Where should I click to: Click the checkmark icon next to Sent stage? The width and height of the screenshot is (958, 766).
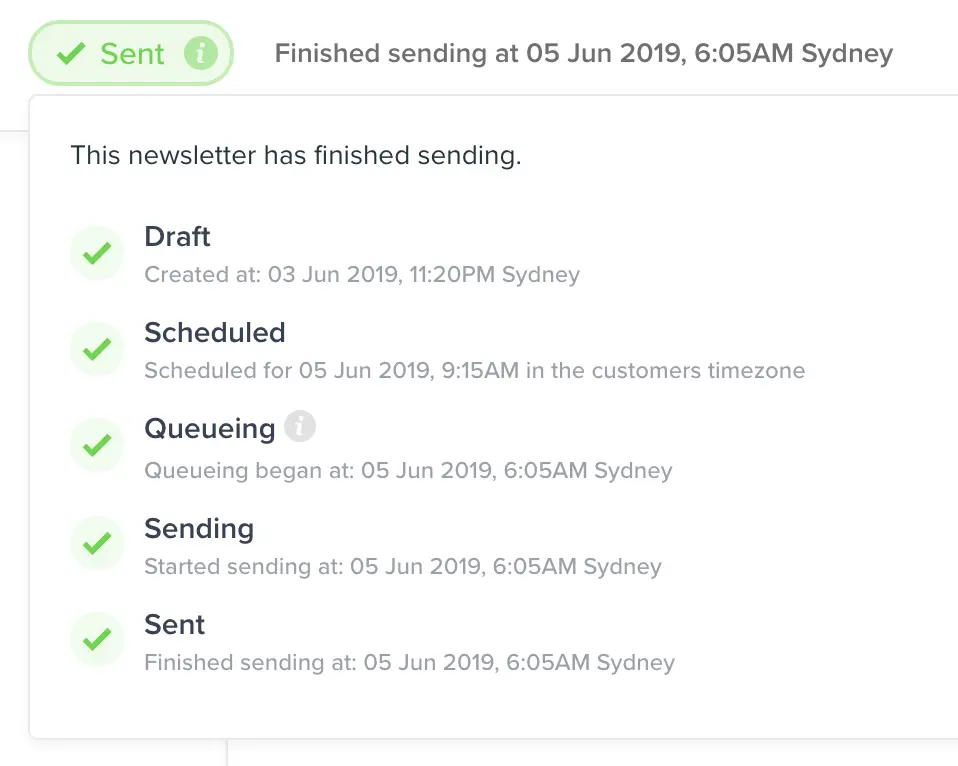[96, 639]
